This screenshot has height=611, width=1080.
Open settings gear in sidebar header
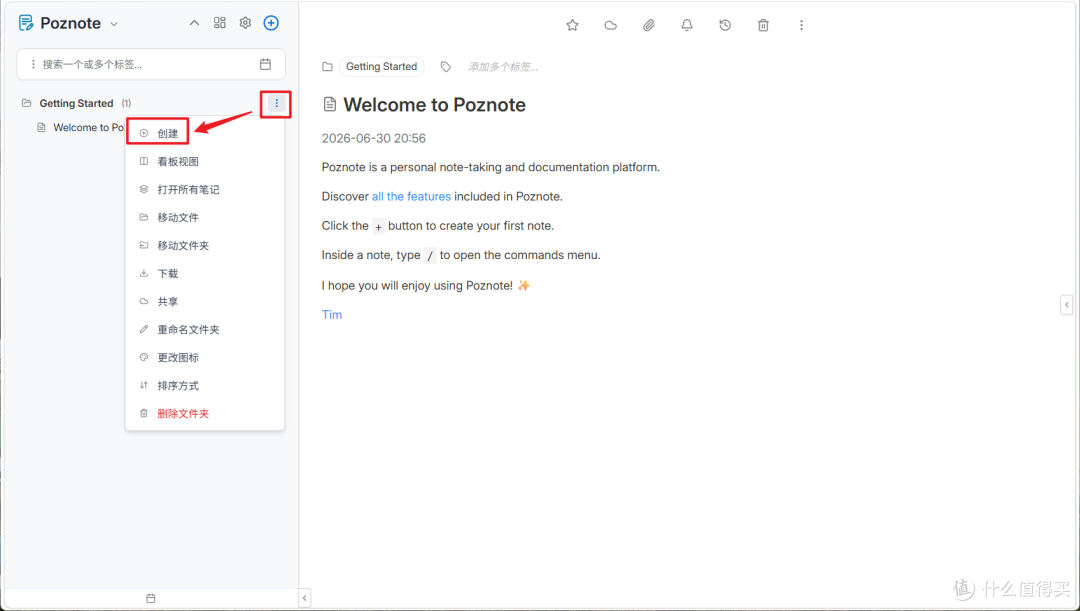[245, 23]
